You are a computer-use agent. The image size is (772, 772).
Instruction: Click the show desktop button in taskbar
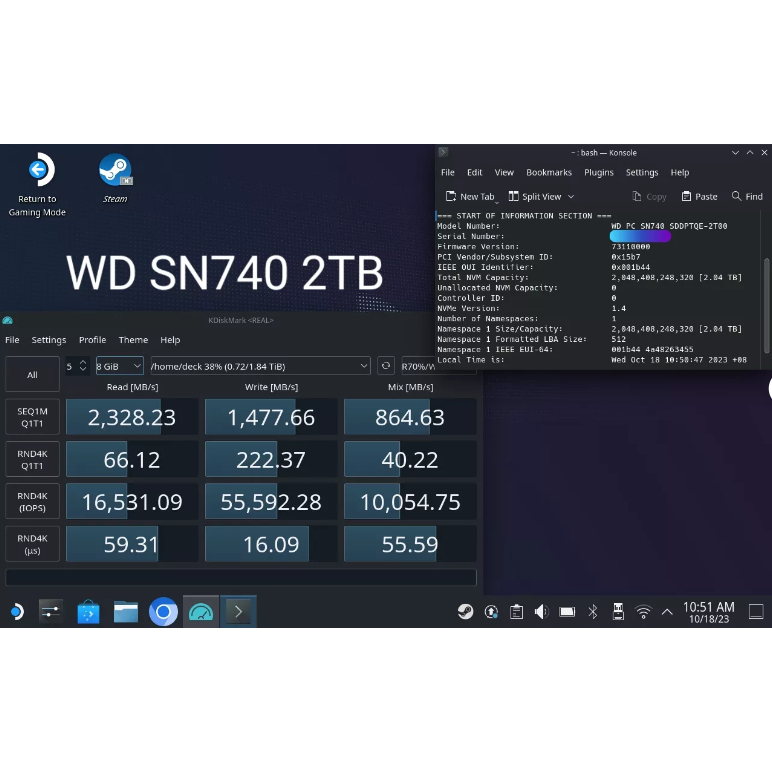[x=756, y=612]
